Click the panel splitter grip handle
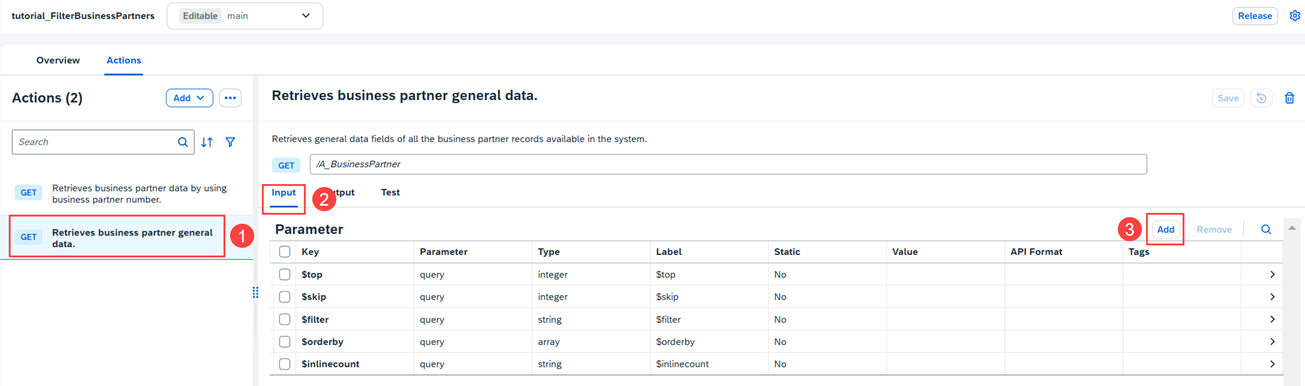Screen dimensions: 1305x386 [x=255, y=292]
